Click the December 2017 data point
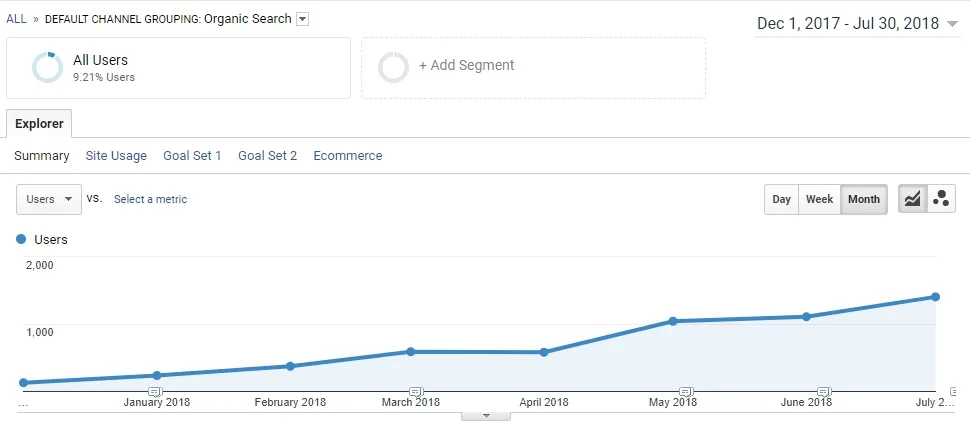Viewport: 970px width, 423px height. (24, 383)
